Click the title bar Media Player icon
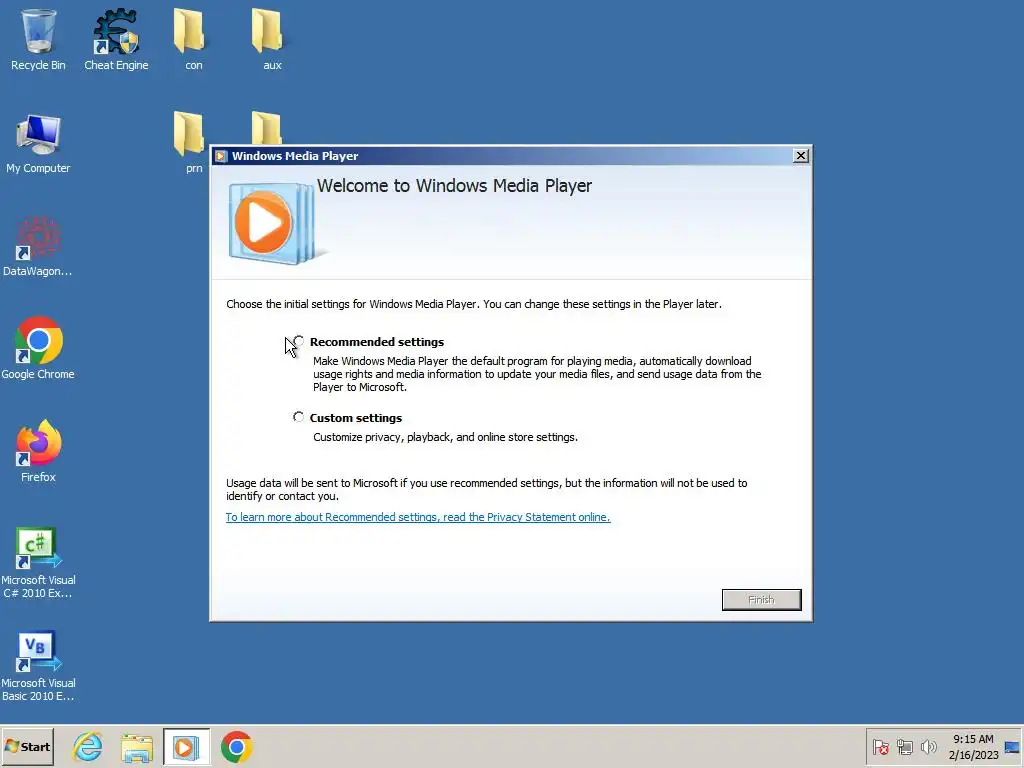The image size is (1024, 768). tap(221, 156)
